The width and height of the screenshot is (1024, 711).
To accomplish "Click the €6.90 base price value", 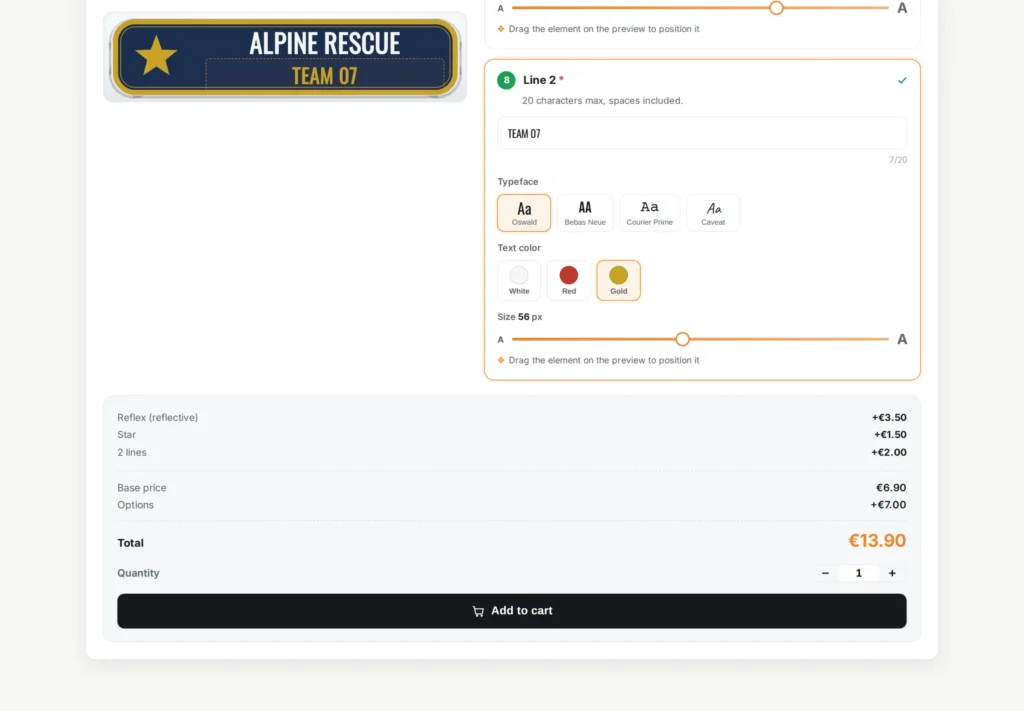I will tap(891, 488).
